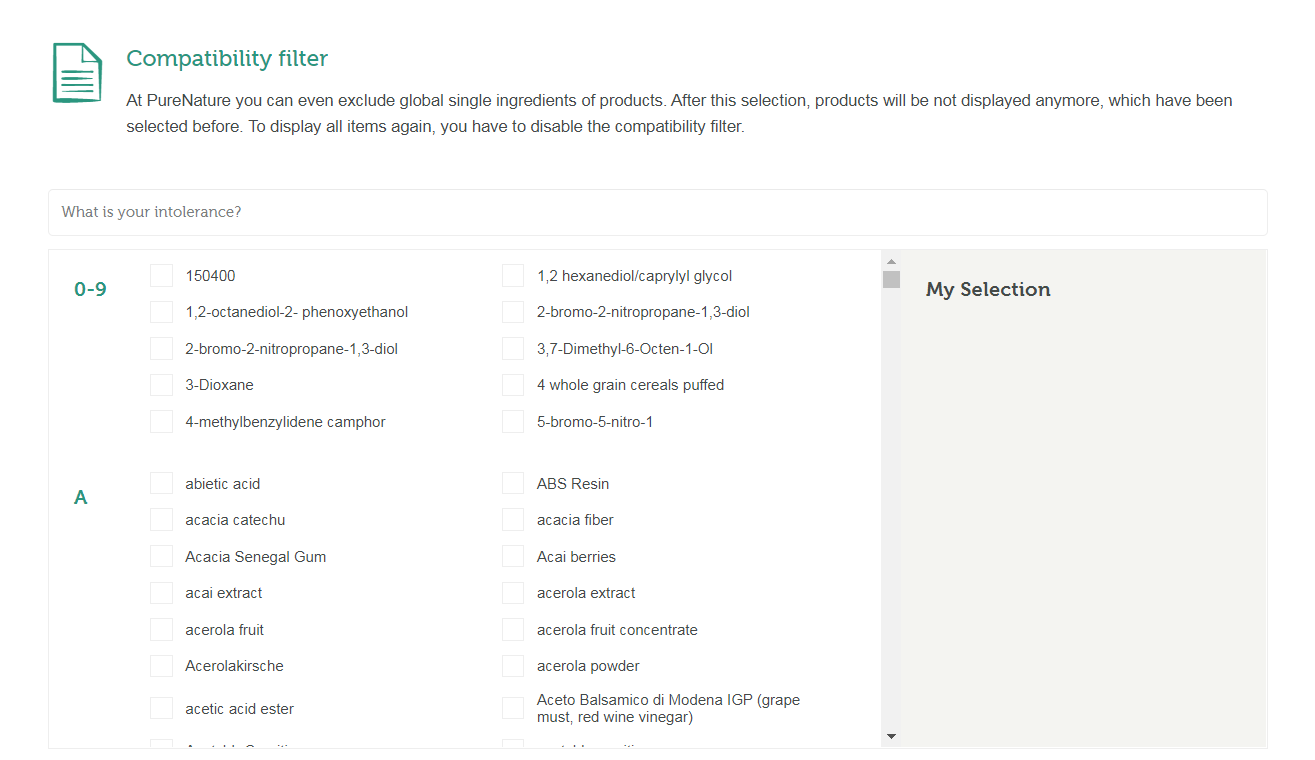This screenshot has height=760, width=1315.
Task: Click the Aceto Balsamico di Modena label
Action: [667, 708]
